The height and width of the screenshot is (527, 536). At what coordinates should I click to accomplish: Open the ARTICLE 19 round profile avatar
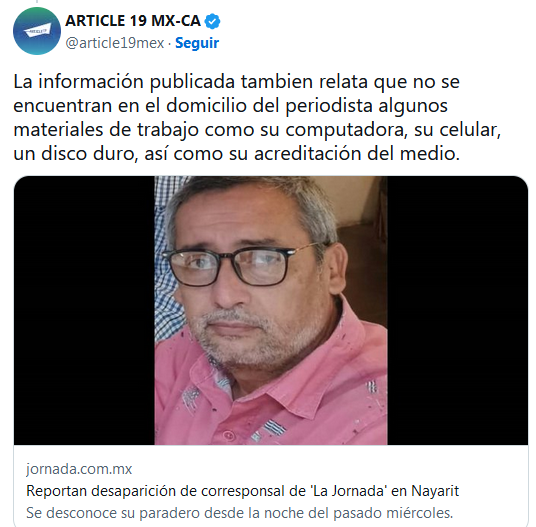point(37,31)
